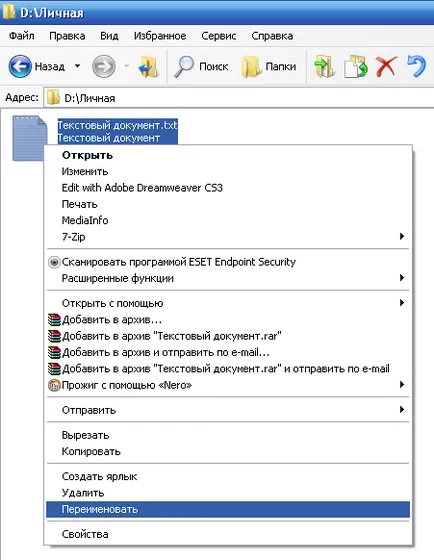Choose Удалить in context menu
434x560 pixels.
pyautogui.click(x=228, y=493)
